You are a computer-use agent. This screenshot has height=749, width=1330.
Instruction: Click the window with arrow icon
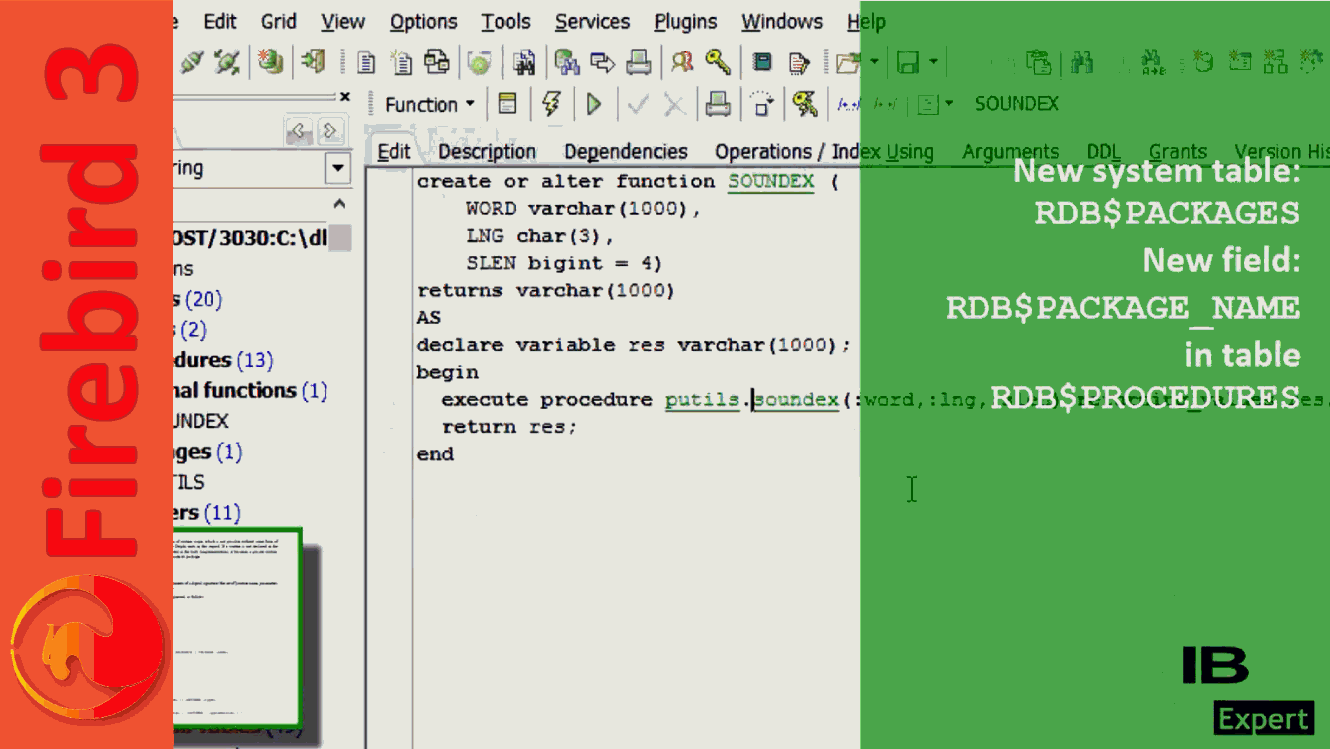[602, 62]
